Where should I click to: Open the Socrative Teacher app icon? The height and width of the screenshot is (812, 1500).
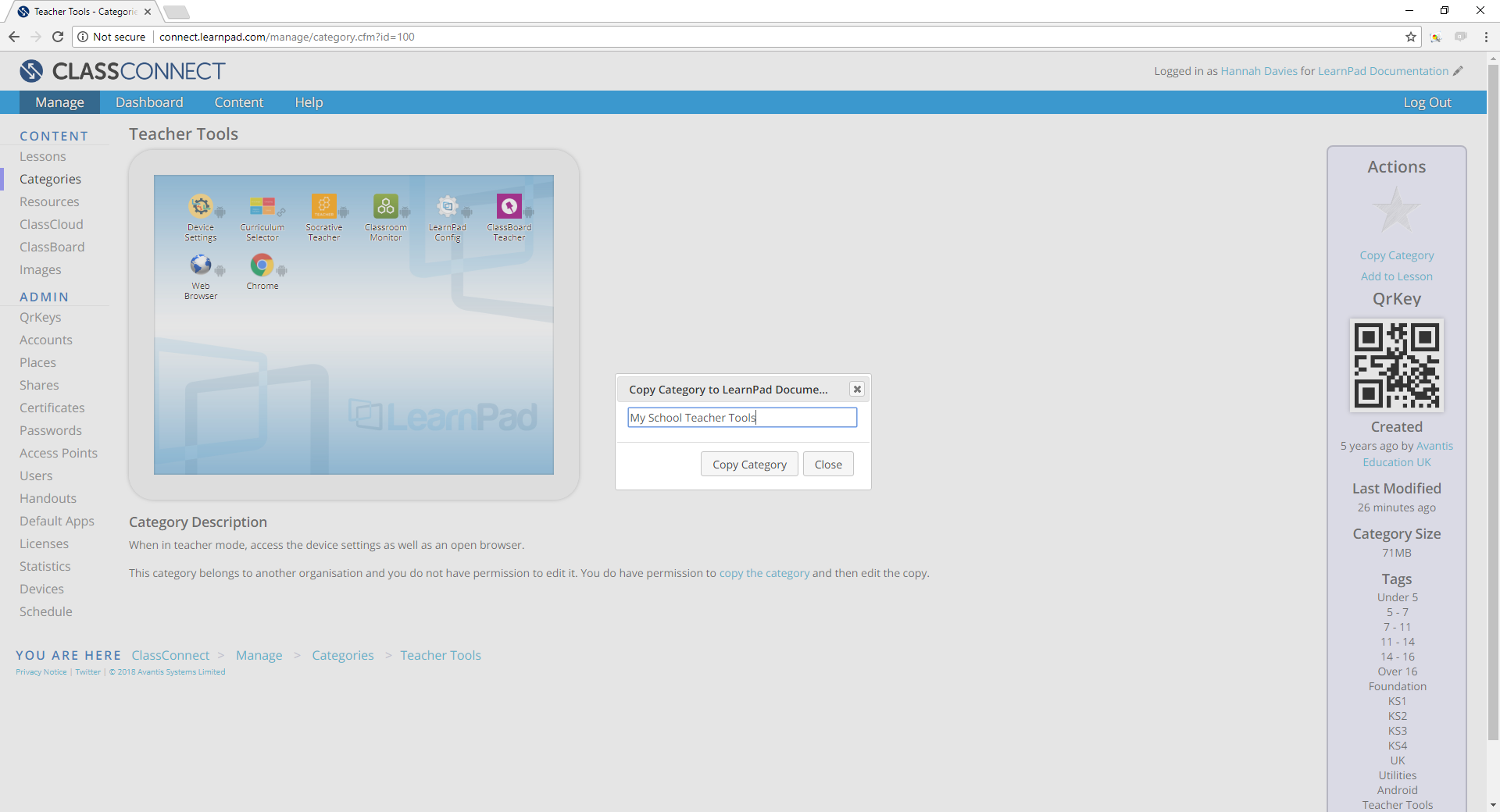[324, 206]
